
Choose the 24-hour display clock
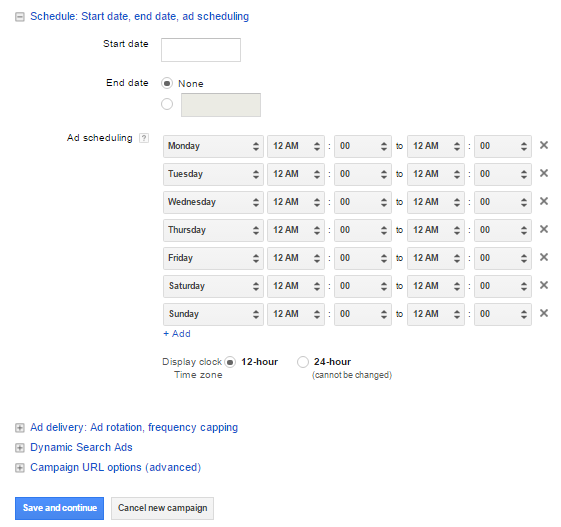point(303,362)
